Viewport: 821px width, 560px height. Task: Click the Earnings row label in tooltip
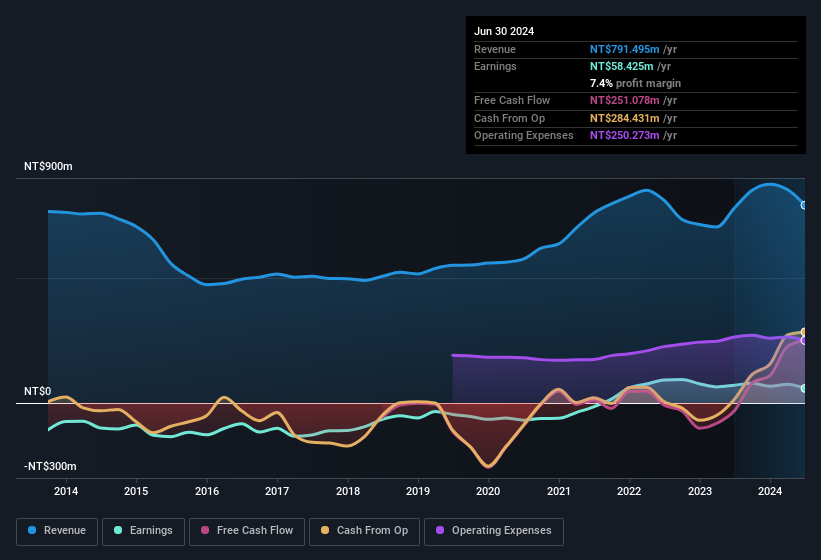(495, 66)
